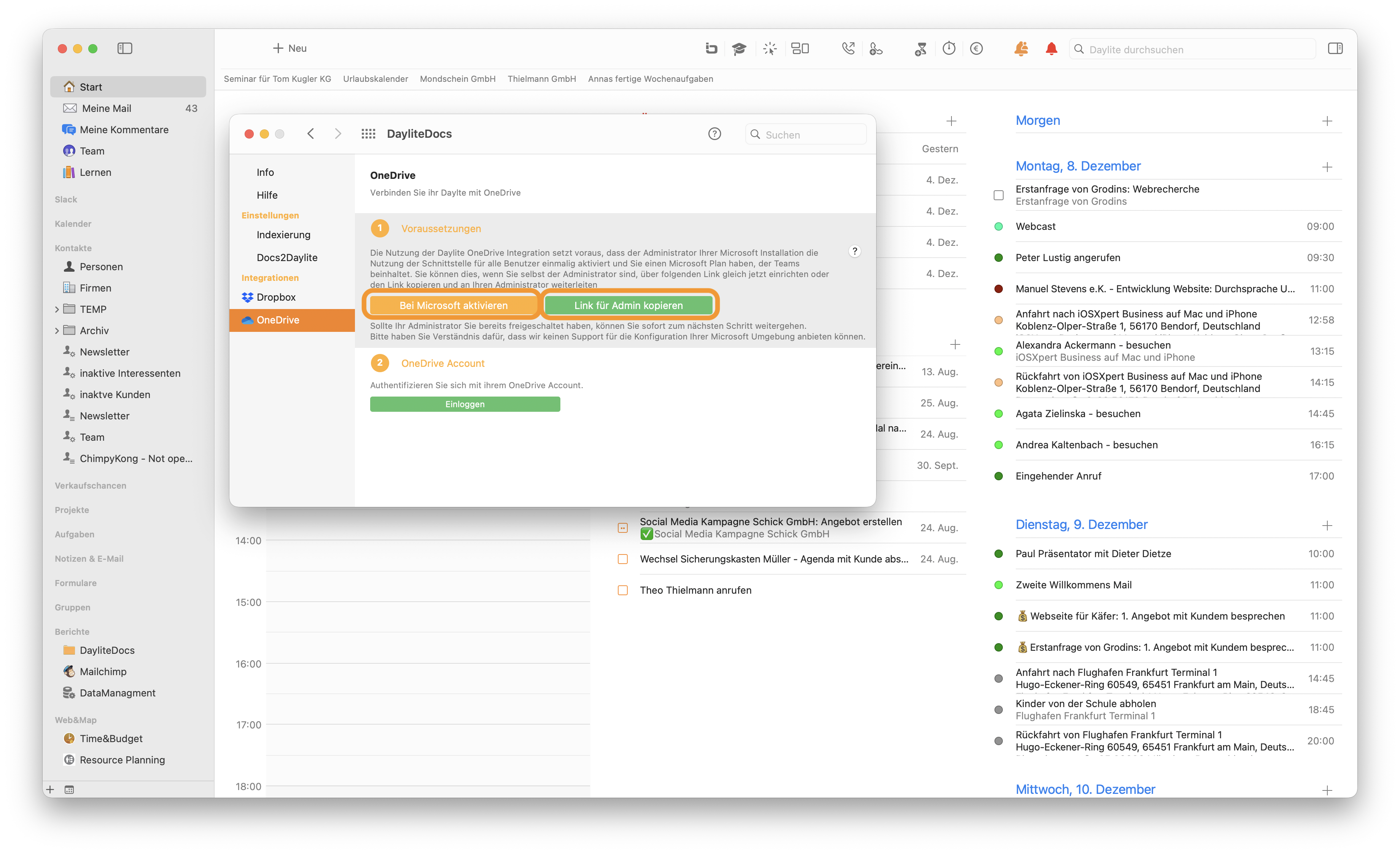Click the Suchen field in DayliteDocs
The image size is (1400, 854).
click(x=806, y=135)
